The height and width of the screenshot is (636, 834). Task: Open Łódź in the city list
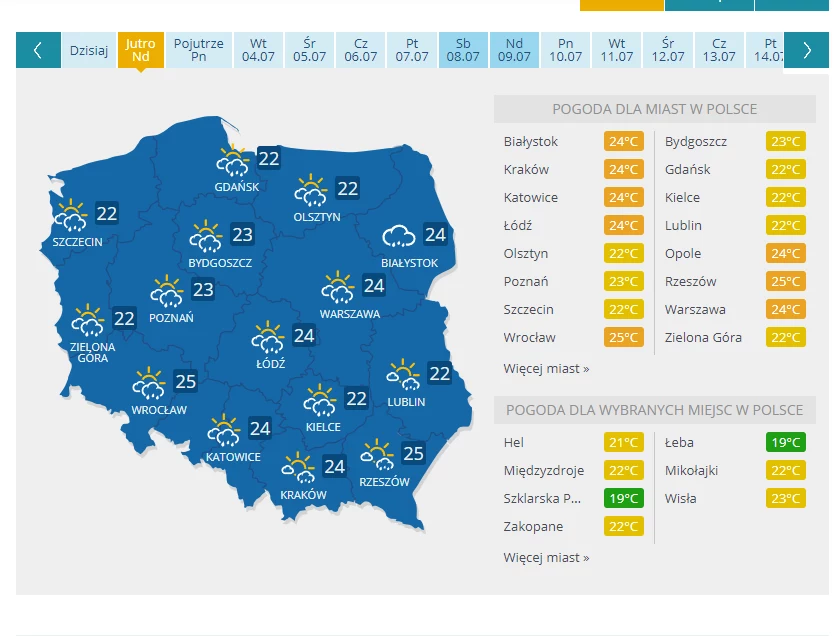click(518, 225)
